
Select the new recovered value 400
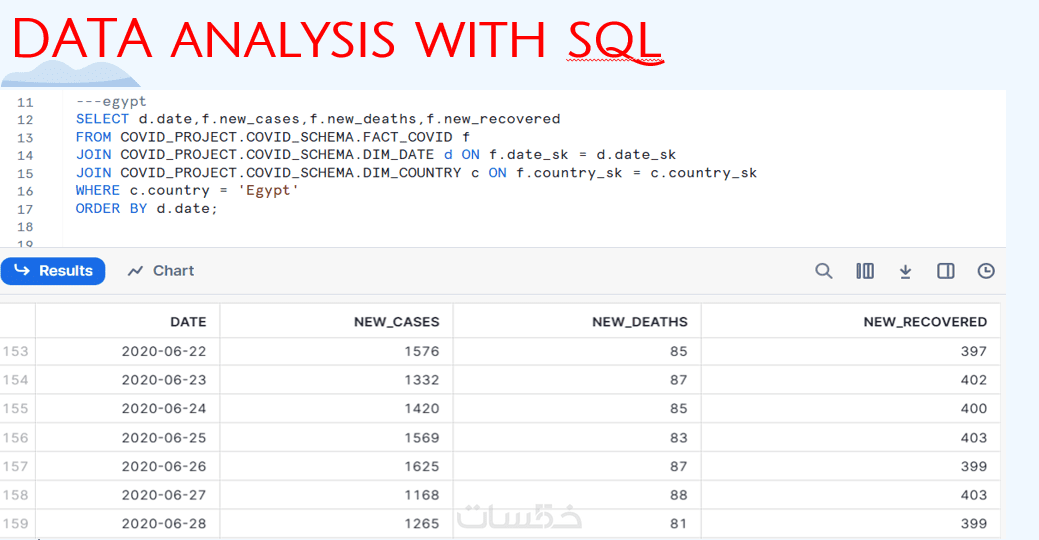point(974,409)
